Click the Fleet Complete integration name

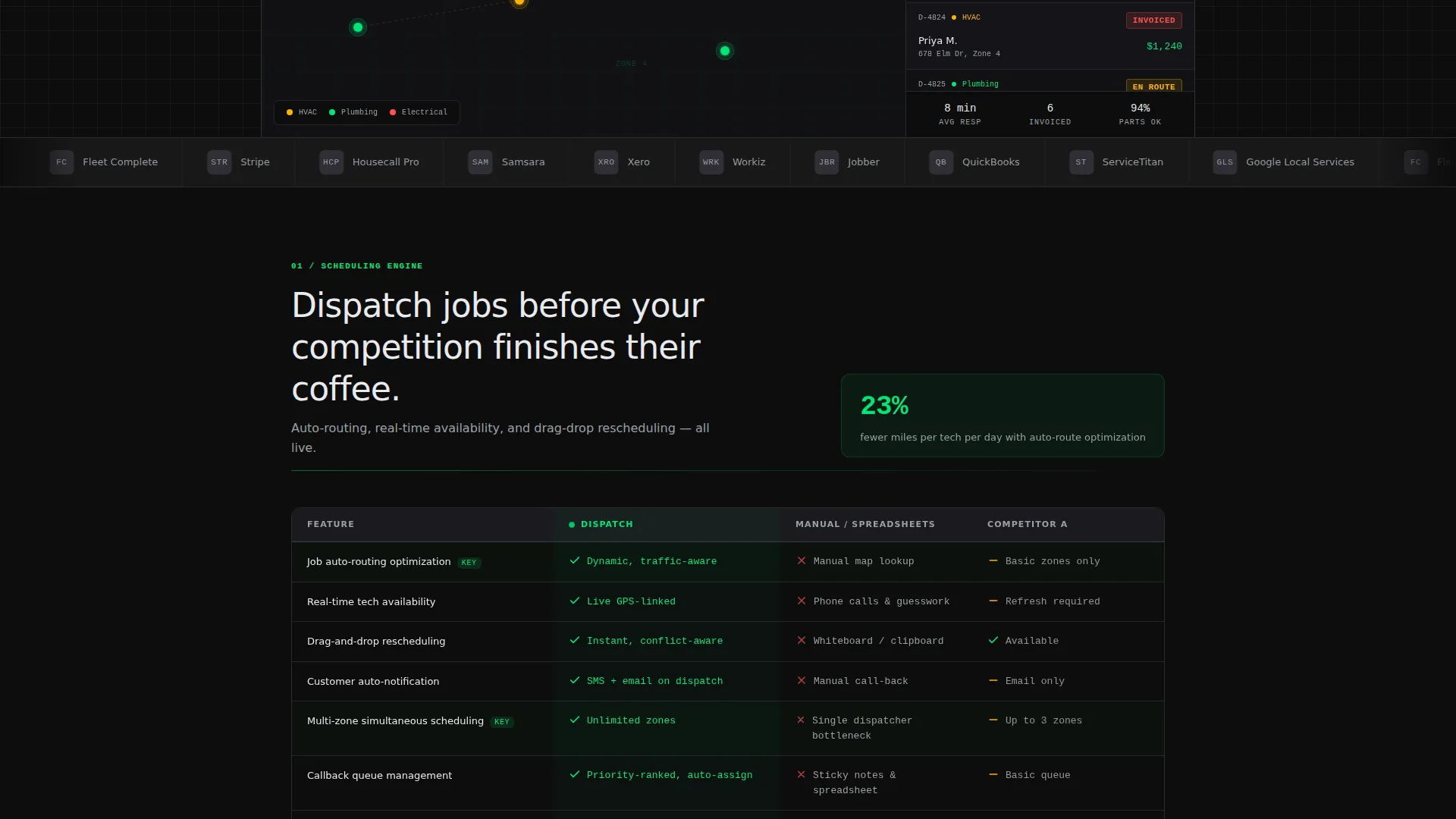pos(121,162)
